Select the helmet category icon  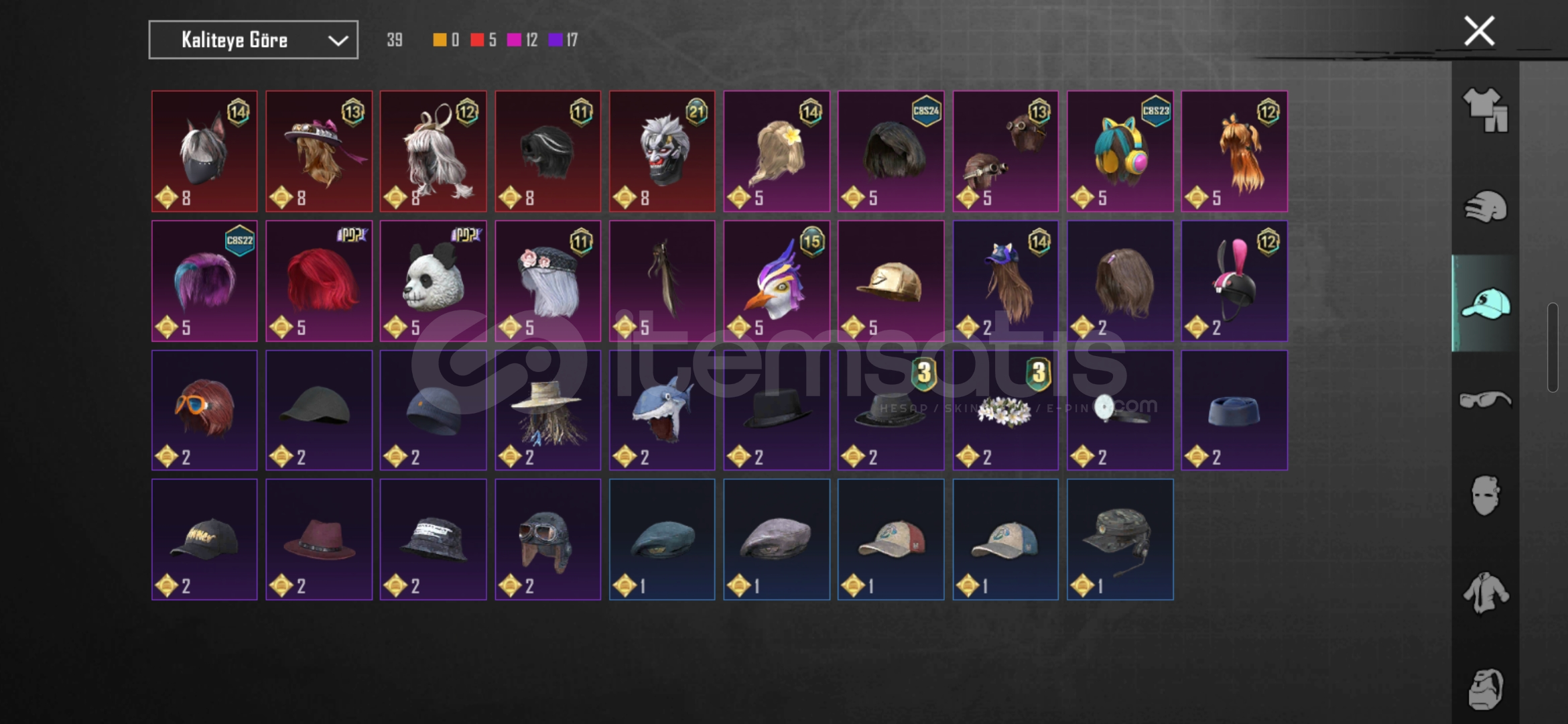pos(1485,206)
